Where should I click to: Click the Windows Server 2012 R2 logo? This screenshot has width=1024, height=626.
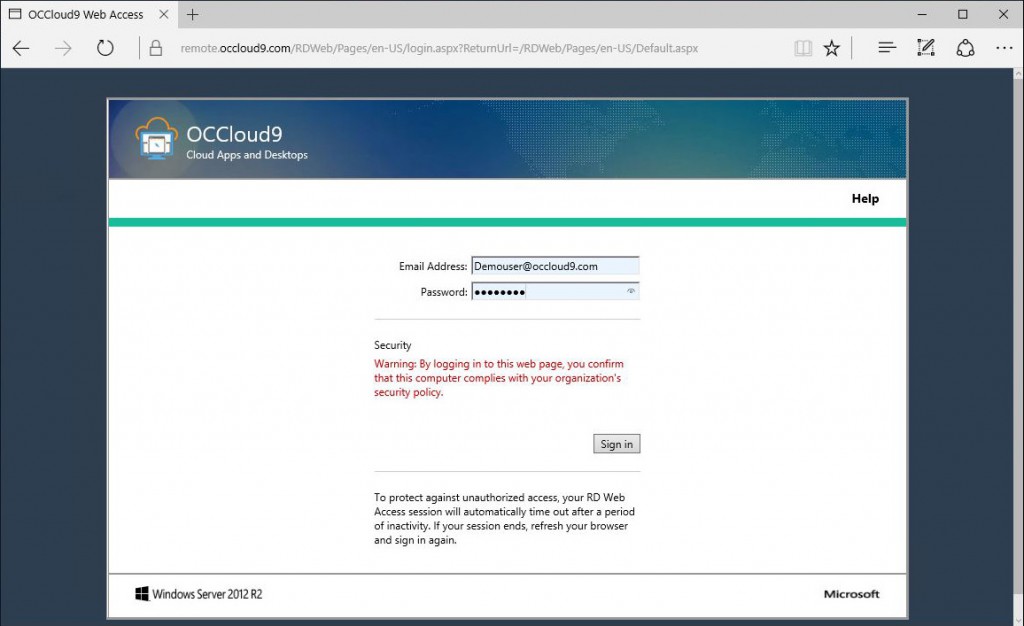click(x=198, y=594)
